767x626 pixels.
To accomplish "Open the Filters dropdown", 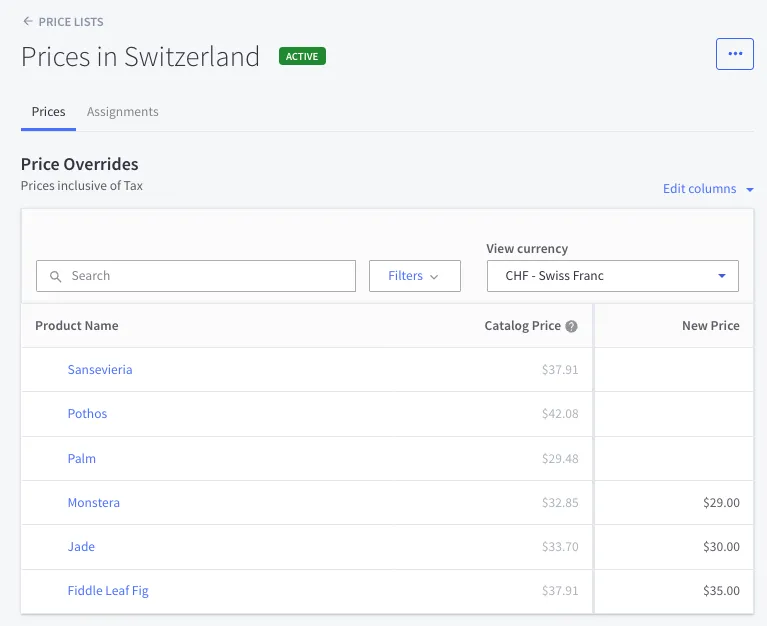I will pos(415,276).
